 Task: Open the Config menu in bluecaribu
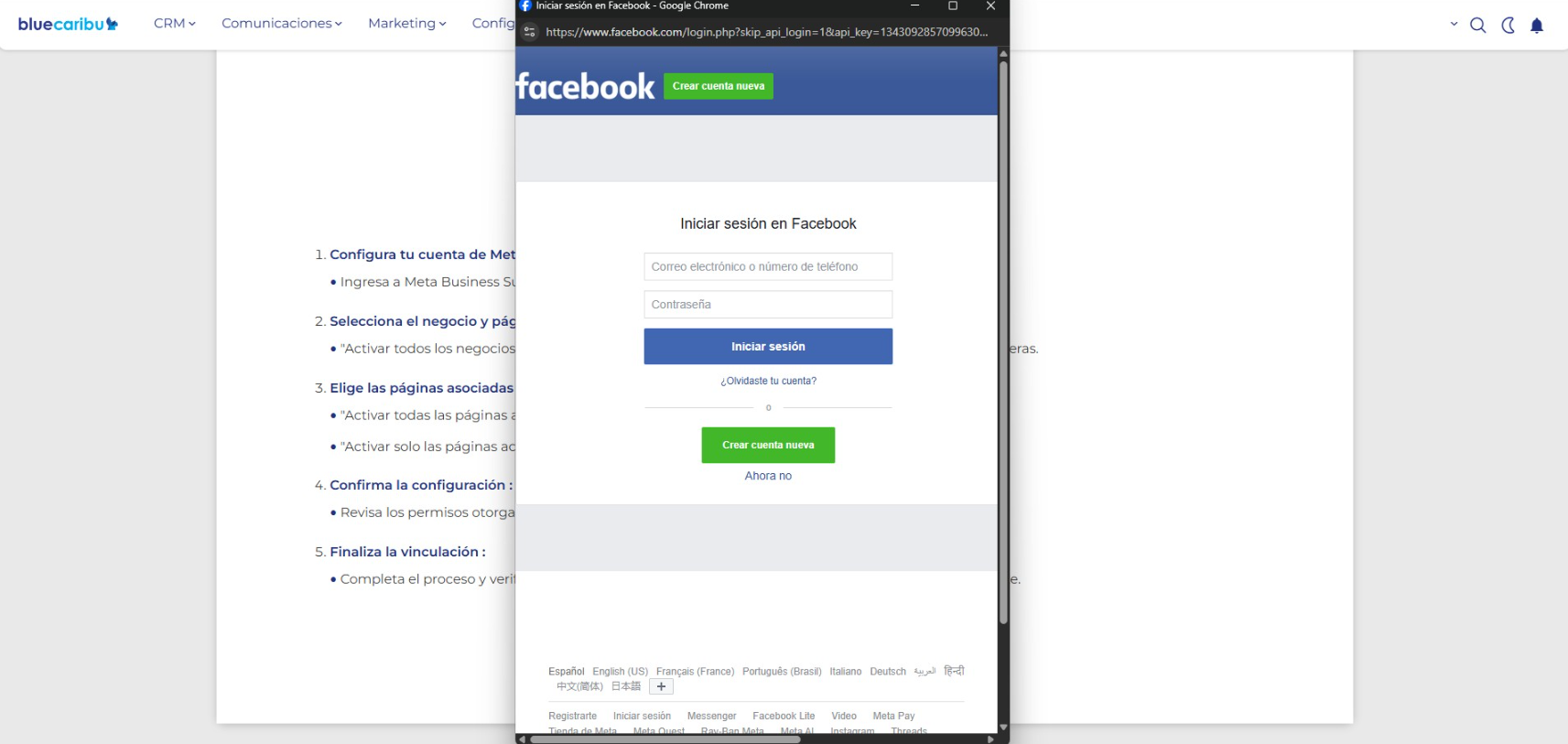click(x=493, y=23)
